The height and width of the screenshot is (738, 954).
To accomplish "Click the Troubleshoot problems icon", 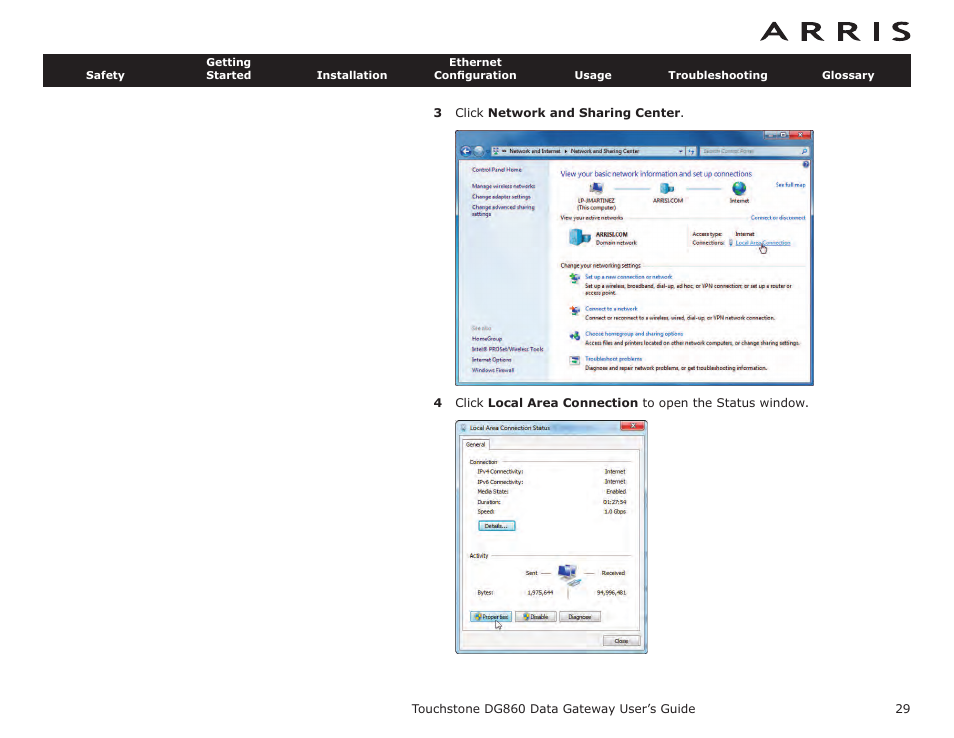I will [574, 361].
